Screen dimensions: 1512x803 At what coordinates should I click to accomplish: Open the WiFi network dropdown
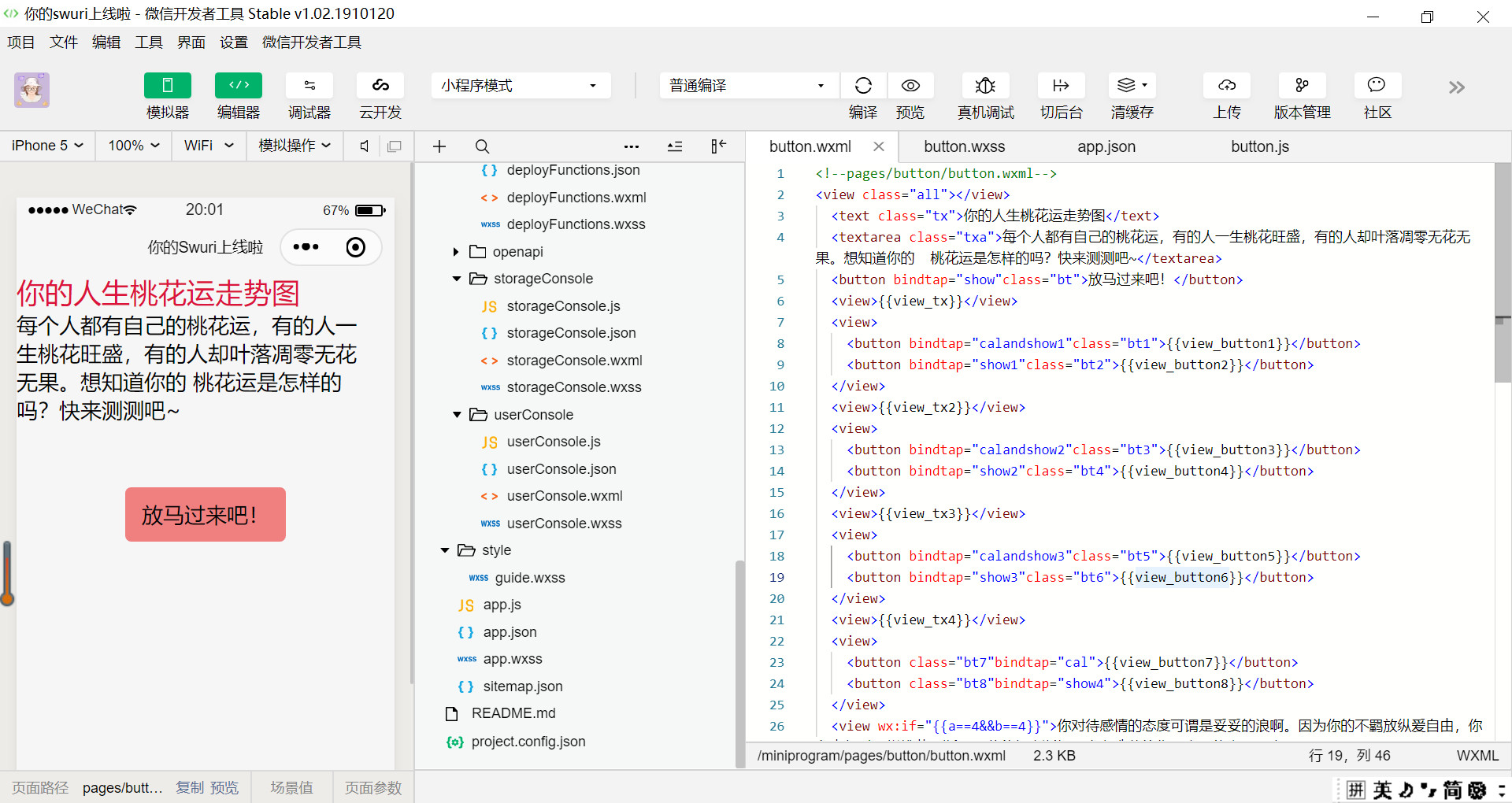tap(209, 146)
